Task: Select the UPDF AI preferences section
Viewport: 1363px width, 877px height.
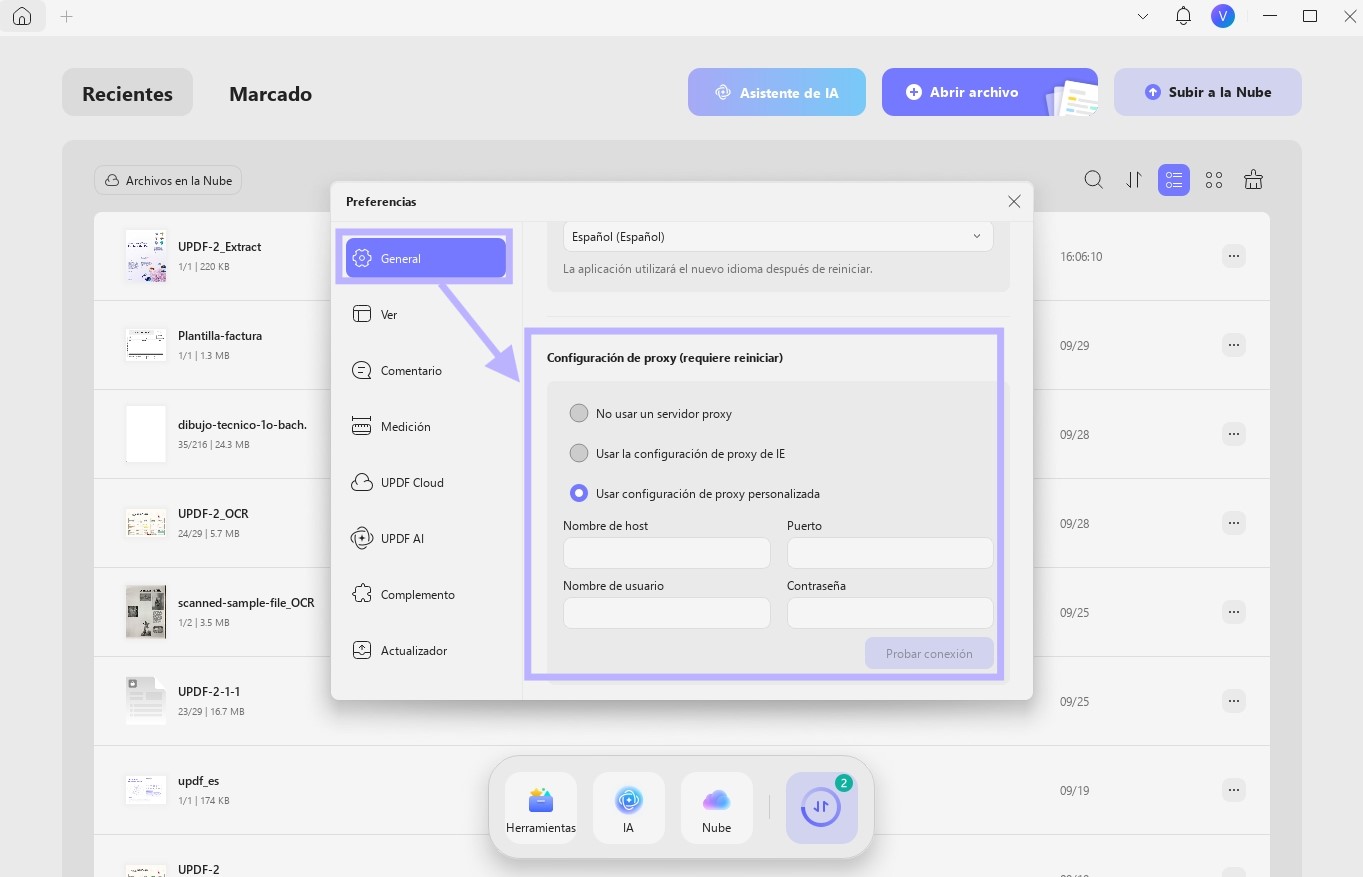Action: click(425, 538)
